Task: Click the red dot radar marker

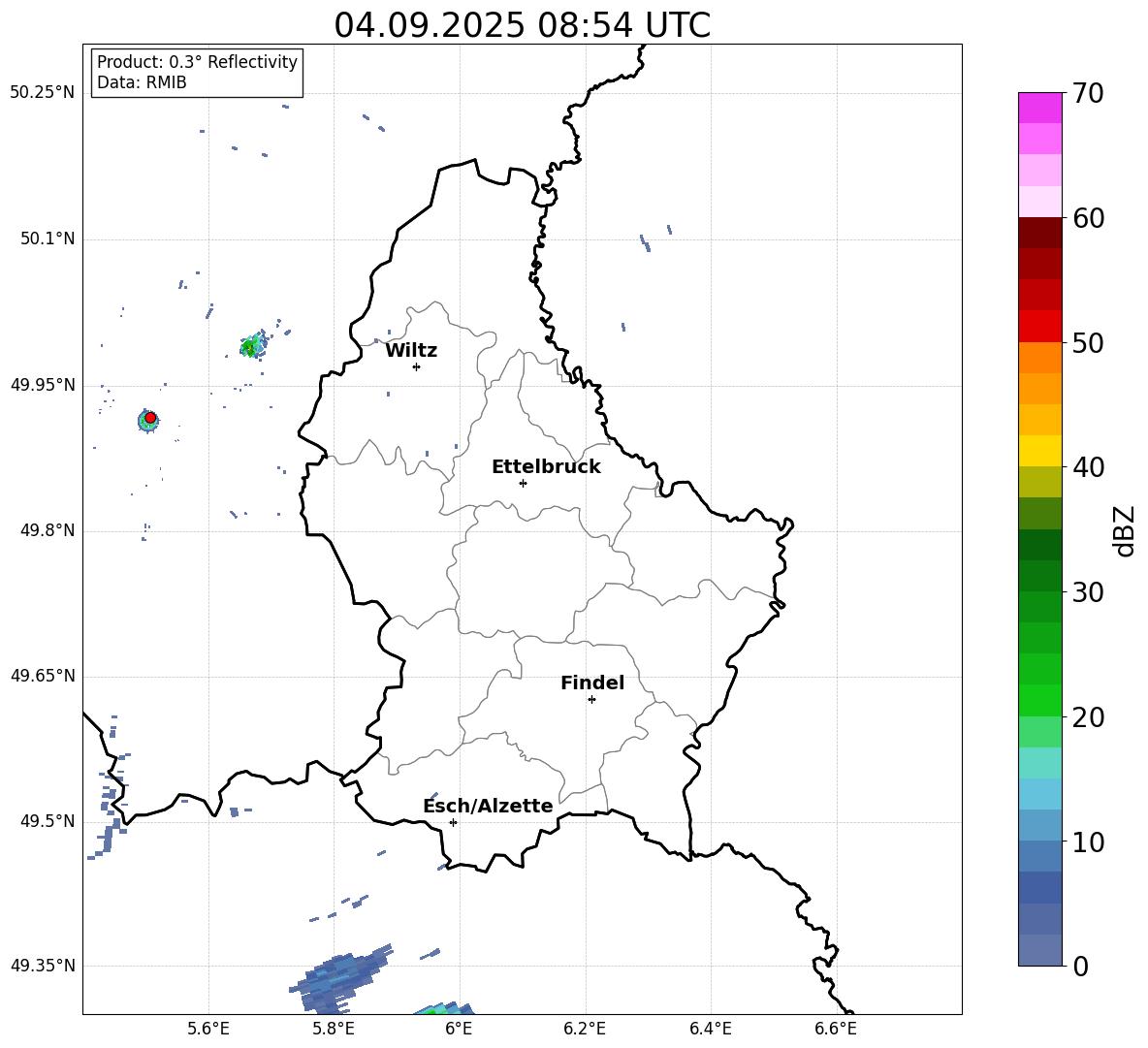Action: pos(150,418)
